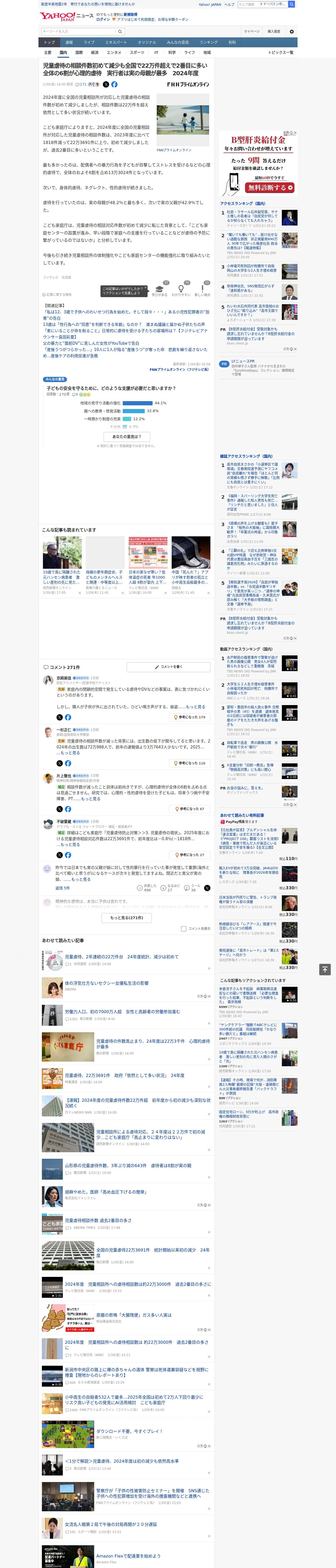The width and height of the screenshot is (336, 1568).
Task: React with '新しい視点' exclamation icon
Action: (203, 289)
